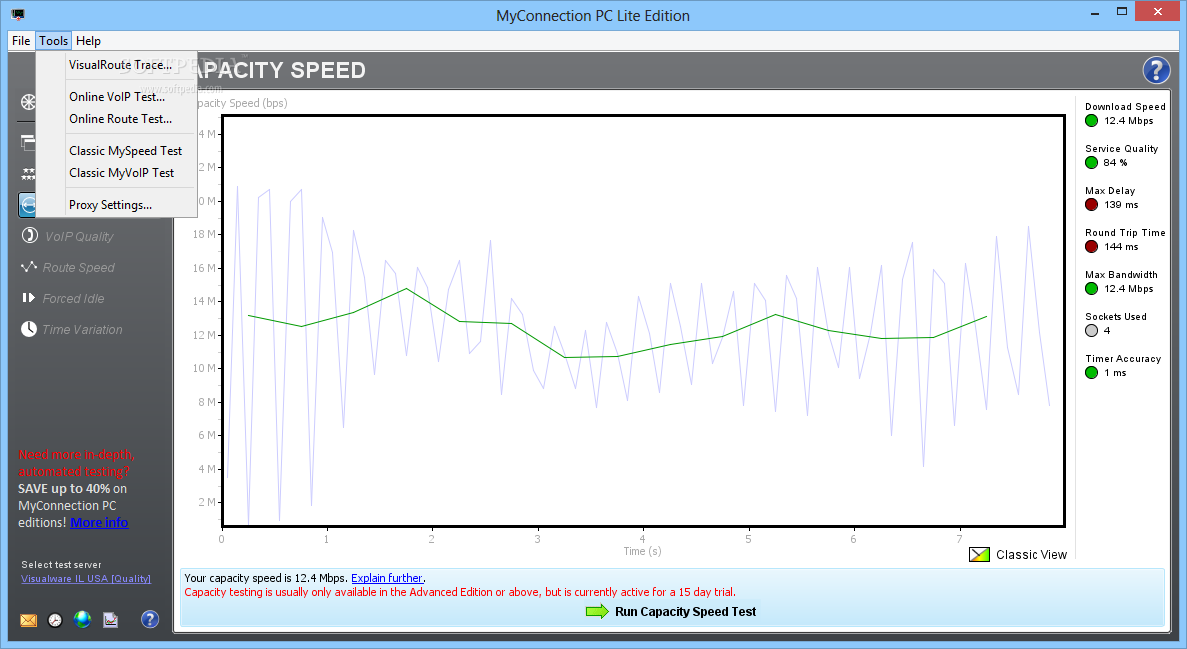
Task: Open the chart report document icon
Action: tap(111, 620)
